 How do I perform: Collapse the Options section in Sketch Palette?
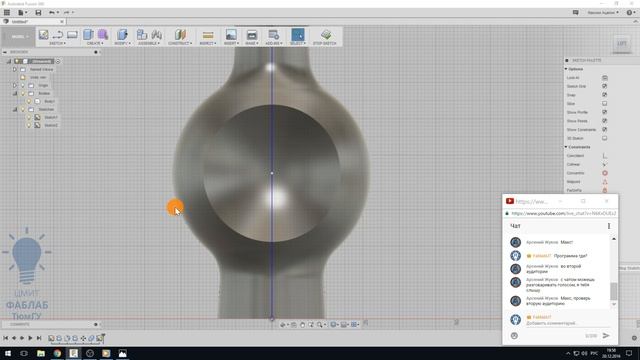tap(566, 69)
